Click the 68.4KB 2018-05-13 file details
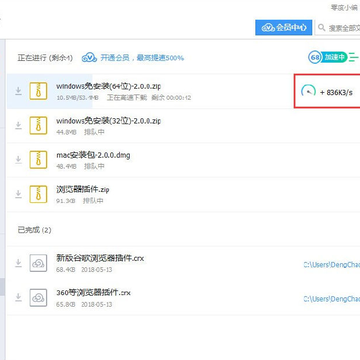The image size is (360, 360). tap(84, 270)
